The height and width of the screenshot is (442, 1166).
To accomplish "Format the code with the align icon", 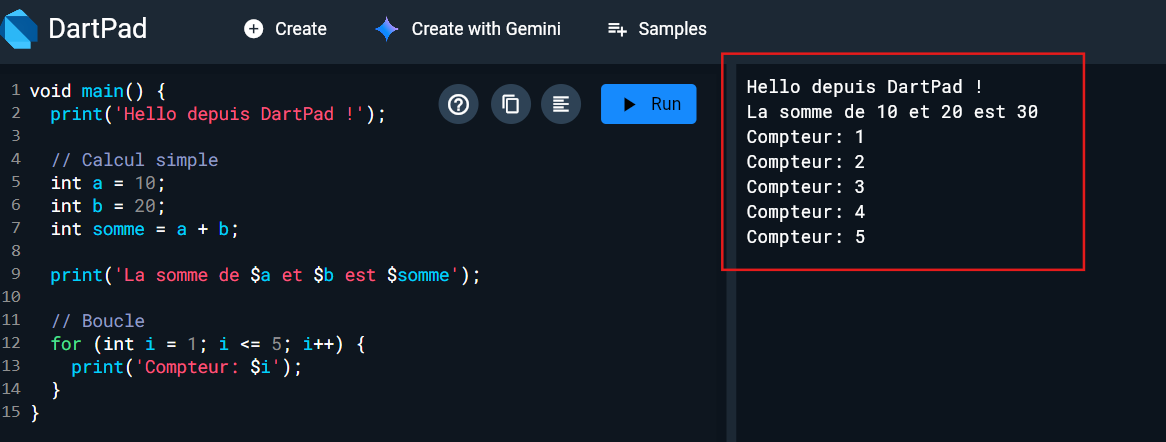I will (x=562, y=104).
